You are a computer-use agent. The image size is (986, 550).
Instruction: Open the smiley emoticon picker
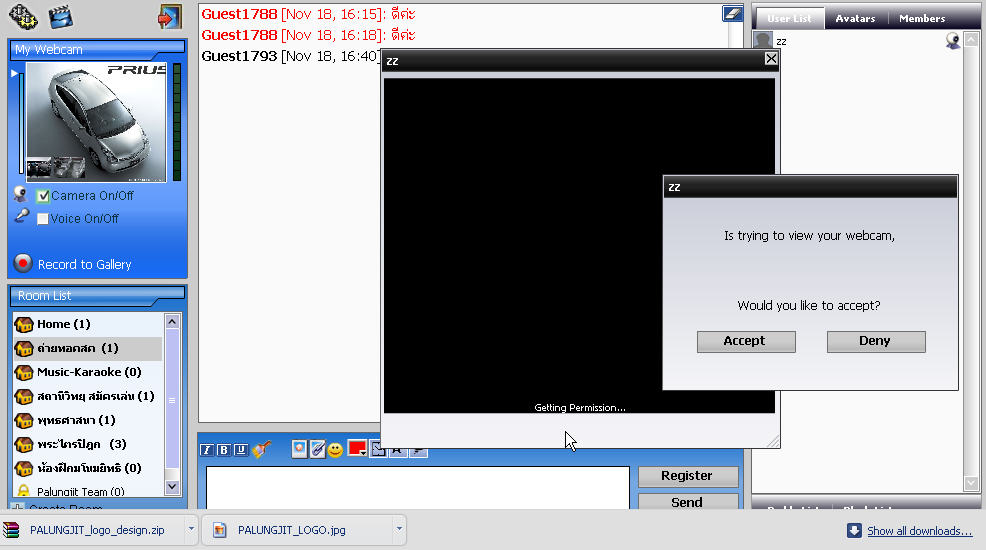pos(335,450)
